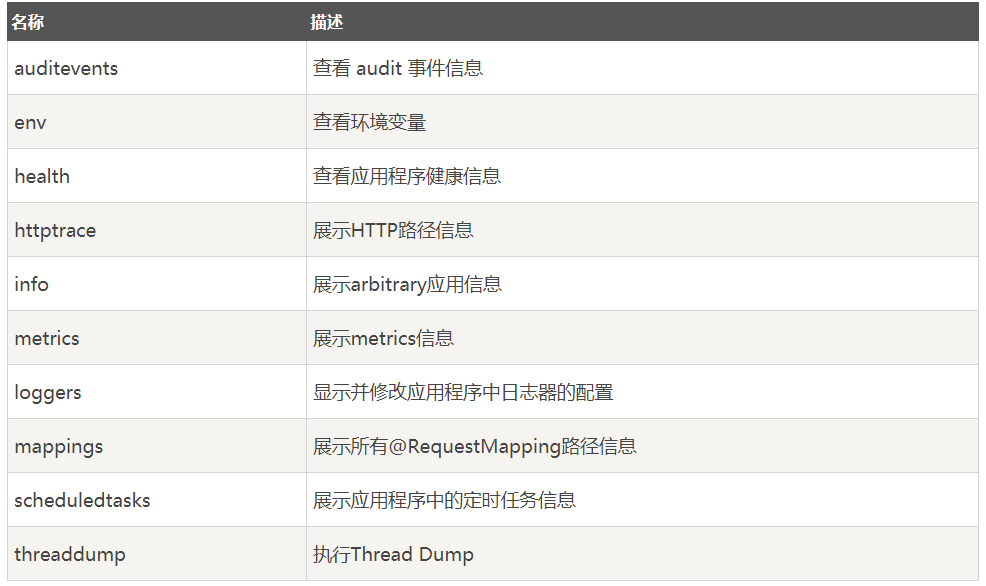Image resolution: width=986 pixels, height=586 pixels.
Task: Select the scheduledtasks name cell
Action: (157, 500)
